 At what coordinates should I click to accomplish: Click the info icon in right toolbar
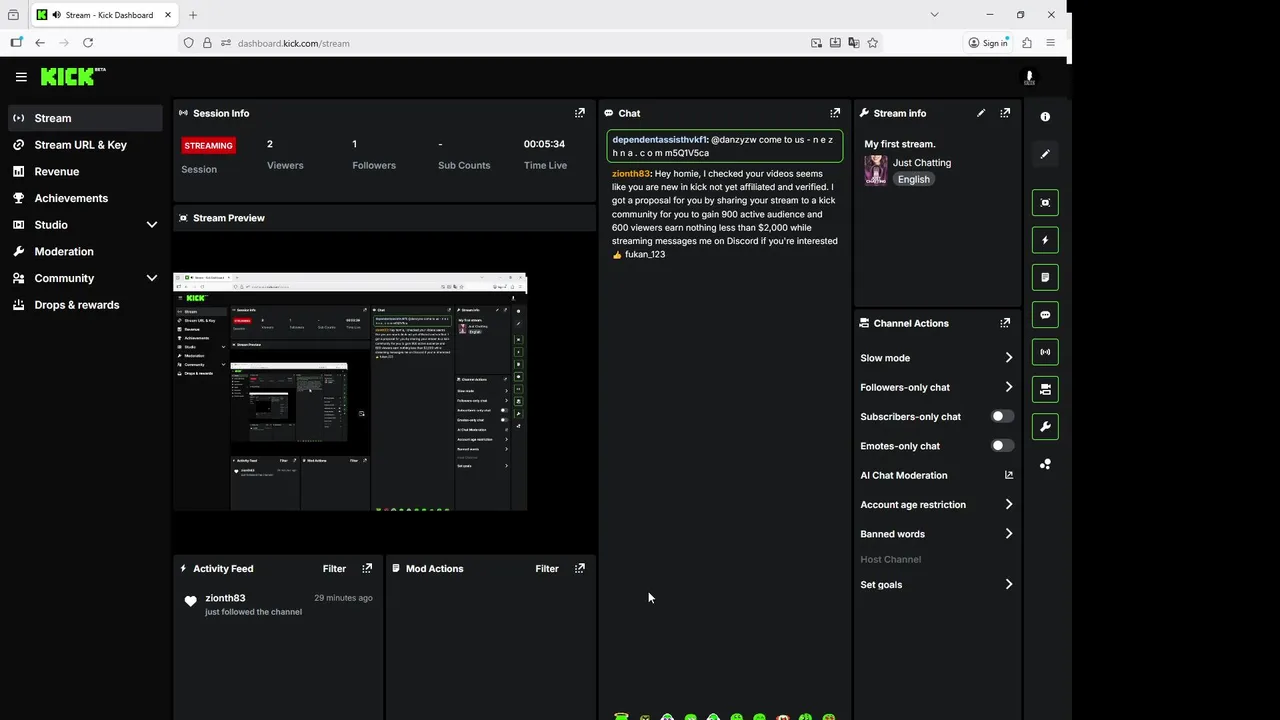tap(1045, 117)
